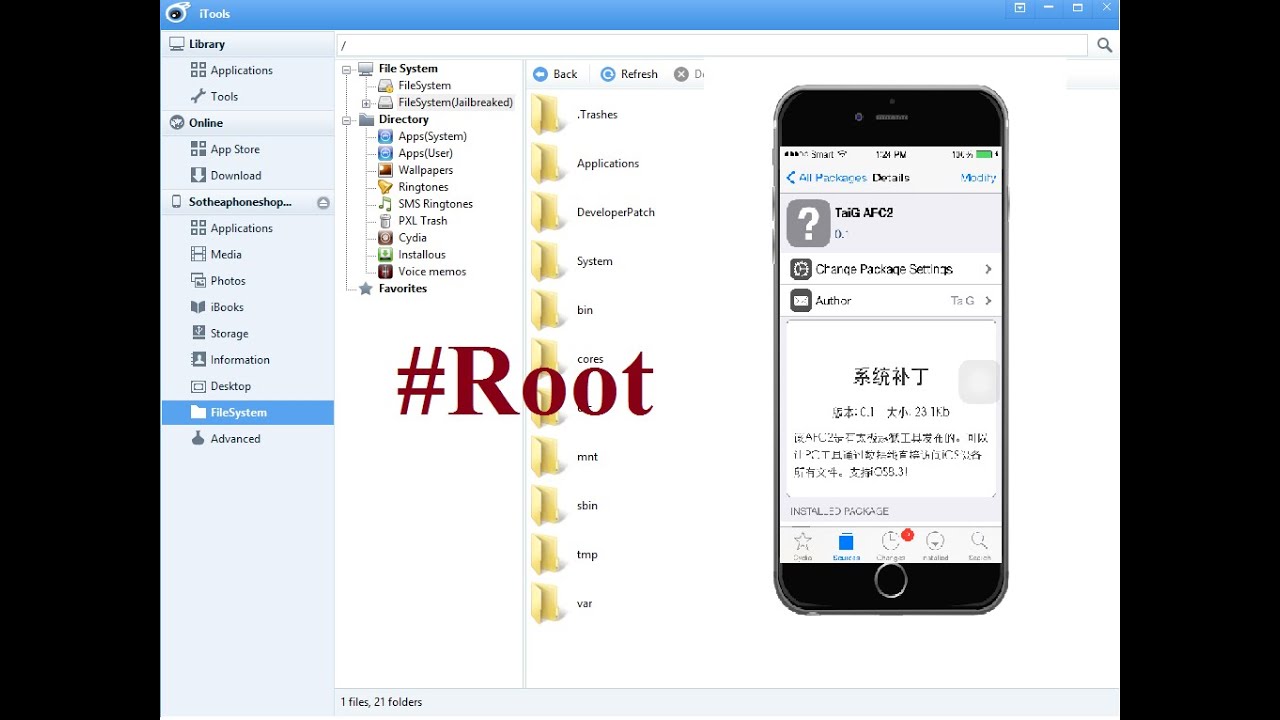Image resolution: width=1280 pixels, height=720 pixels.
Task: Open the var folder
Action: [562, 603]
